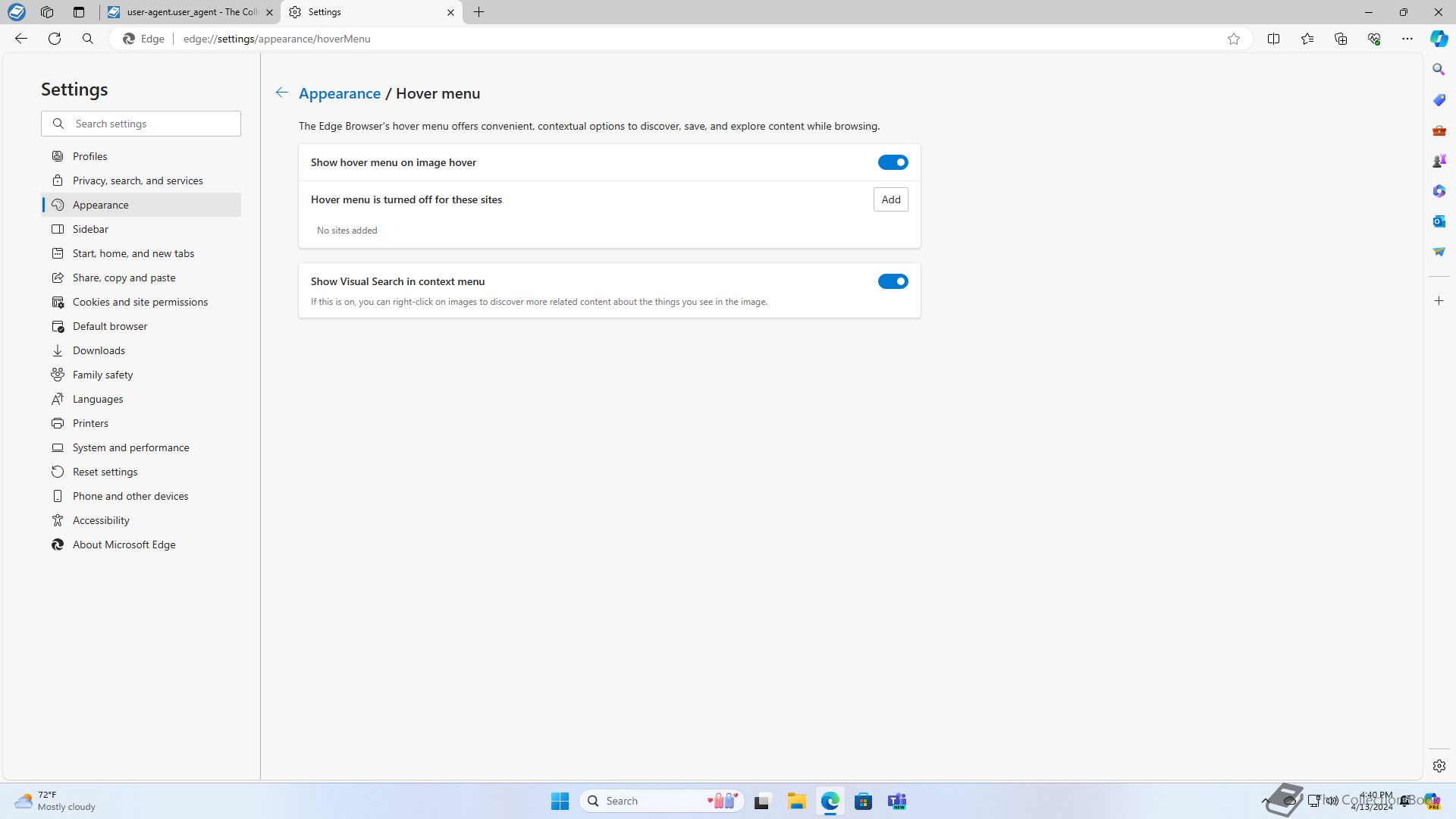The width and height of the screenshot is (1456, 819).
Task: Open the Favorites list icon
Action: pyautogui.click(x=1307, y=39)
